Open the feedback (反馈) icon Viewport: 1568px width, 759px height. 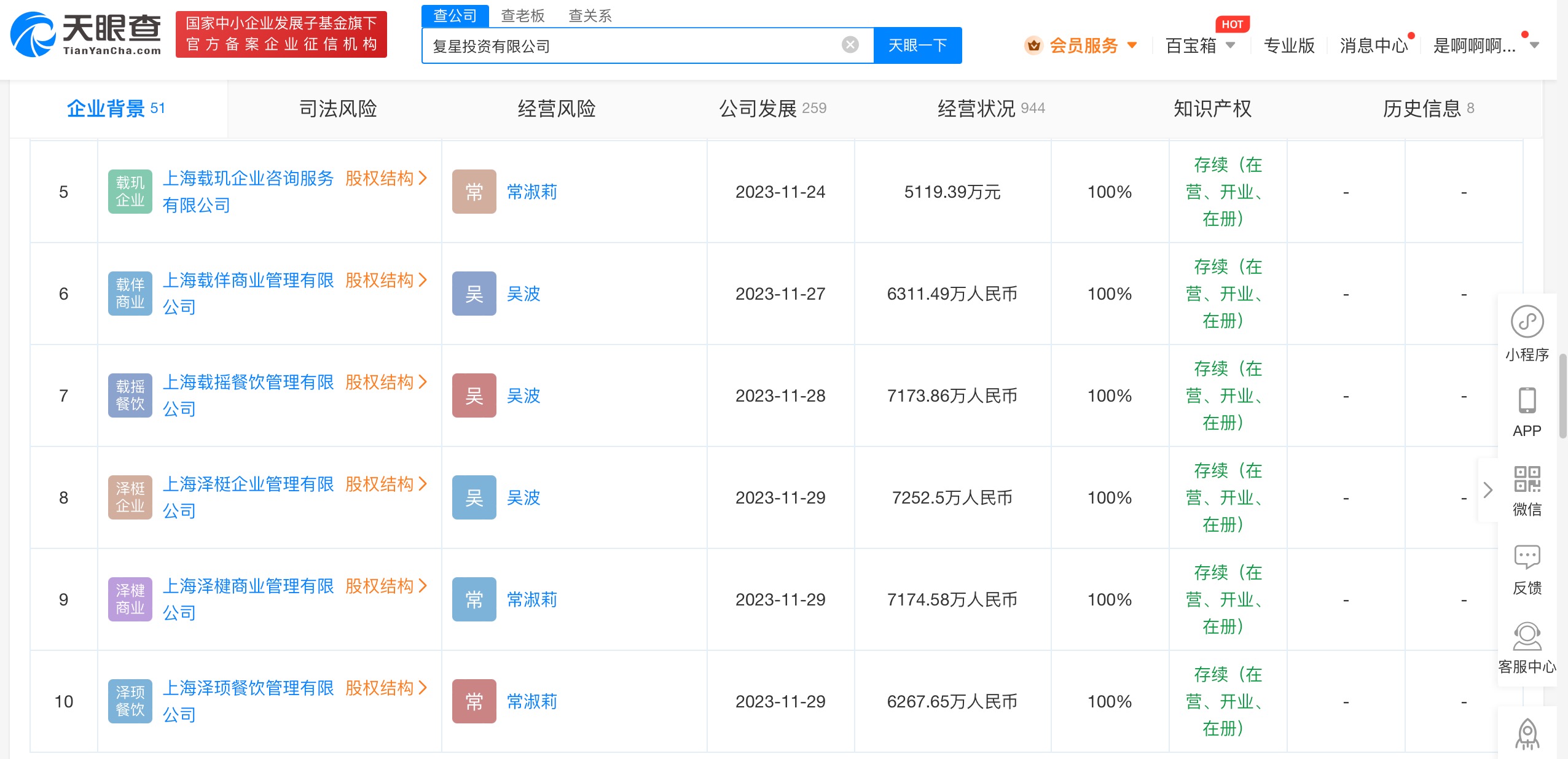point(1527,558)
